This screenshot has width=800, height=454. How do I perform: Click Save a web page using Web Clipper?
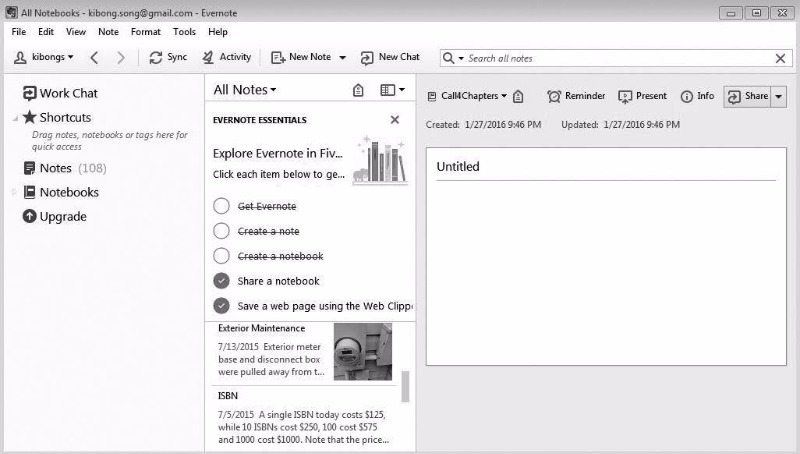325,306
